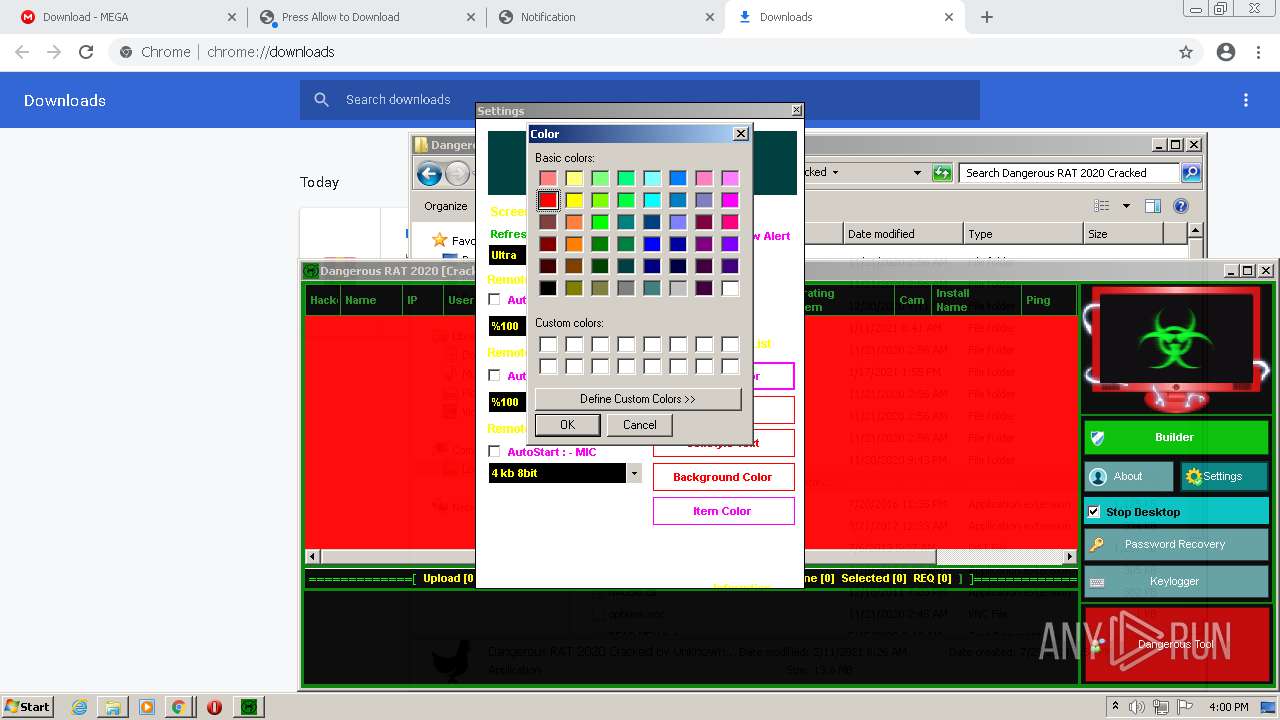Image resolution: width=1280 pixels, height=720 pixels.
Task: Open the Builder in RAT window
Action: pos(1176,437)
